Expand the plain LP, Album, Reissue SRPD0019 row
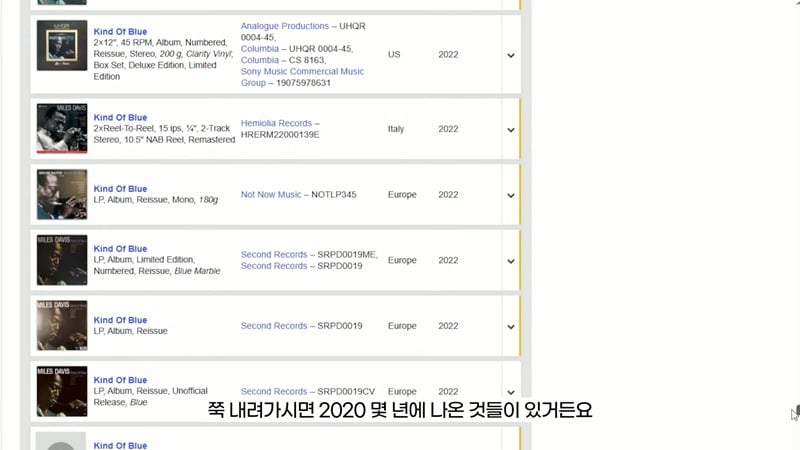The image size is (800, 450). (x=511, y=327)
